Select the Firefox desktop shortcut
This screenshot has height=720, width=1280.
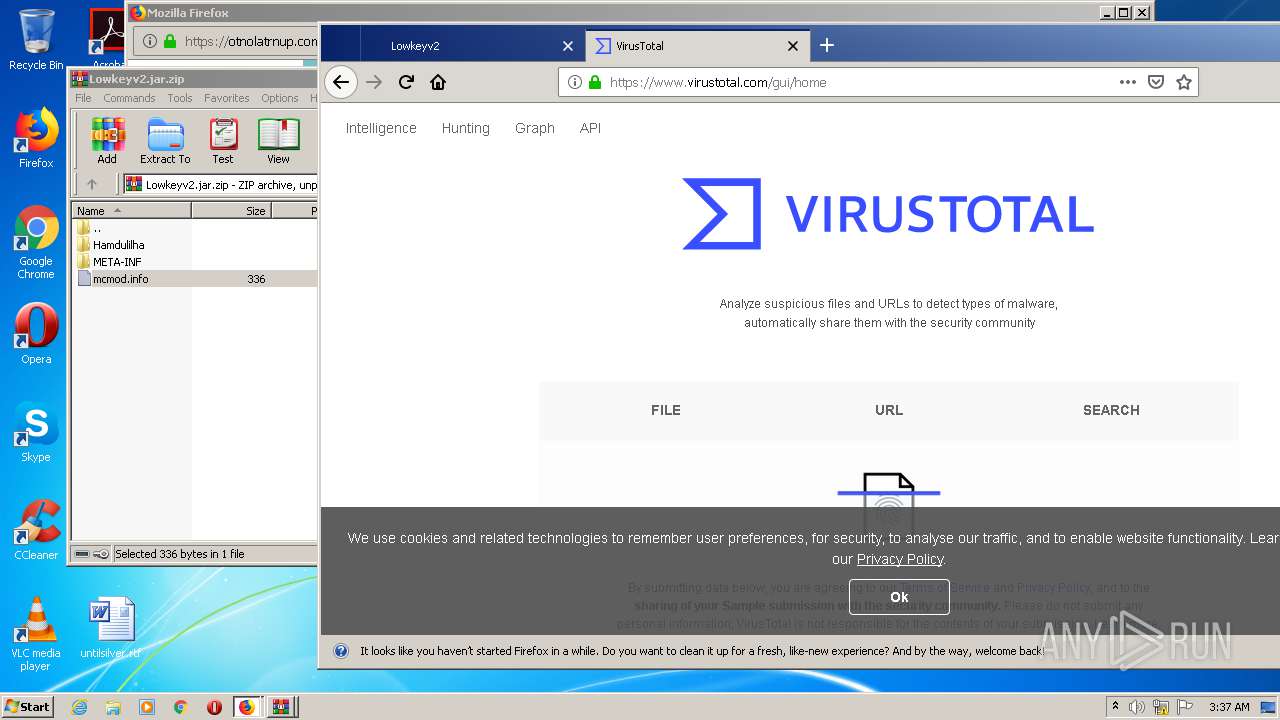pyautogui.click(x=36, y=139)
